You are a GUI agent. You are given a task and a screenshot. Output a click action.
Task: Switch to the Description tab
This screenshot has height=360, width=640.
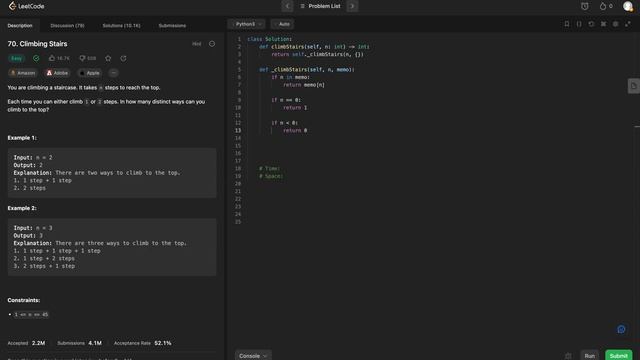20,25
